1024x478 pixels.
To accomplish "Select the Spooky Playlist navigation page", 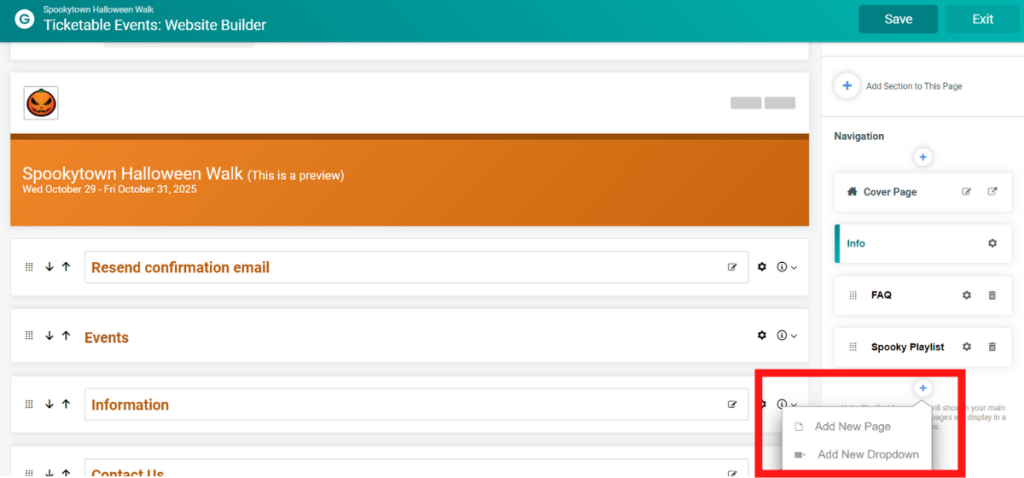I will pos(923,347).
